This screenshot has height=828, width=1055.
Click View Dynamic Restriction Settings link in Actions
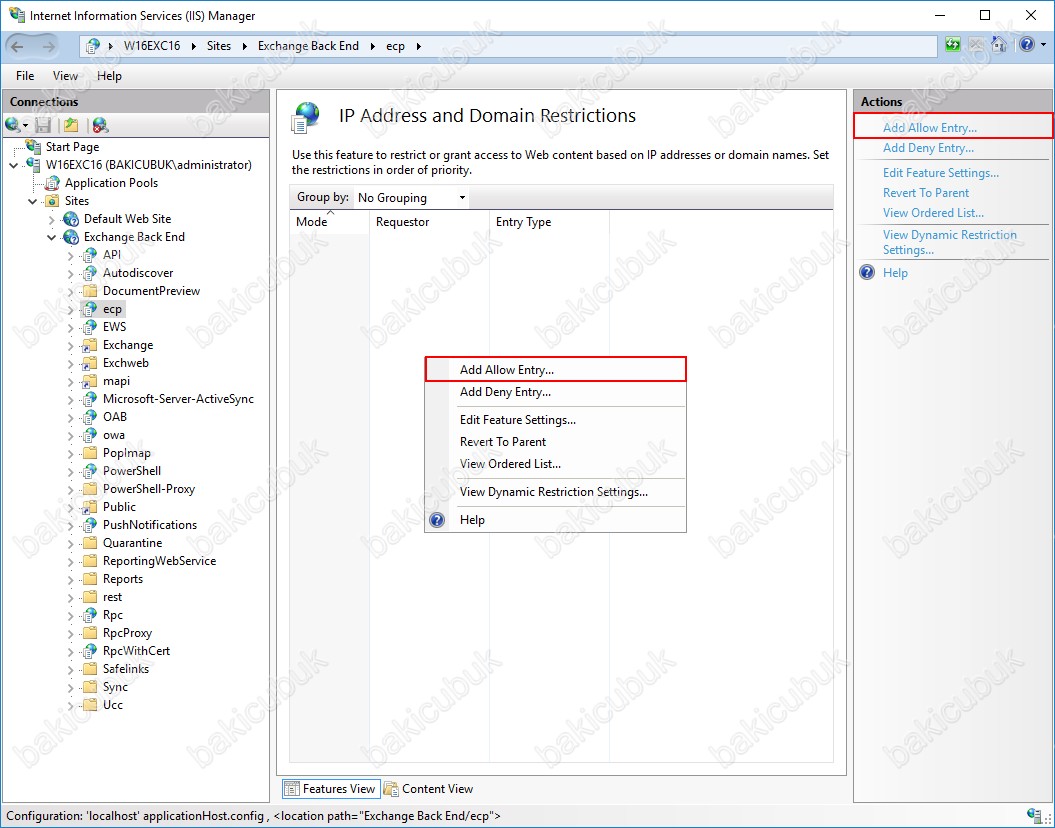pos(949,242)
